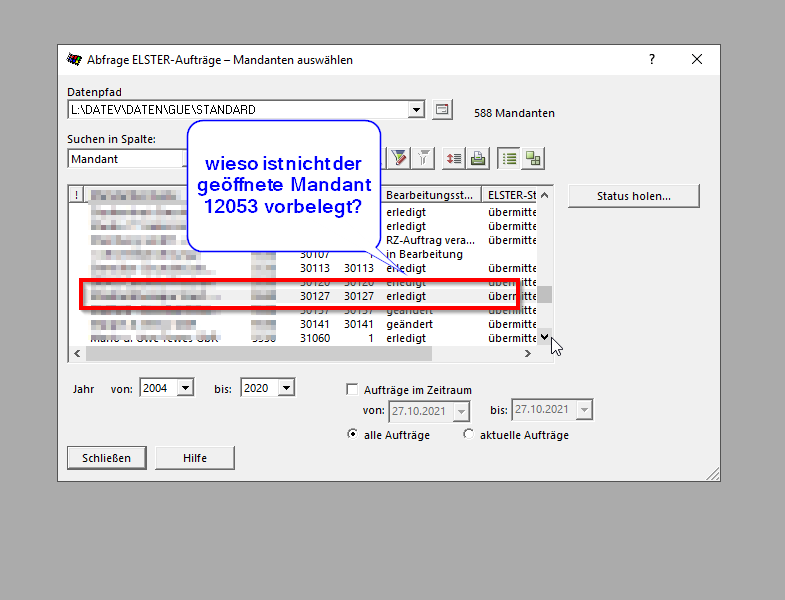785x600 pixels.
Task: Open the edit filter funnel icon
Action: click(399, 159)
